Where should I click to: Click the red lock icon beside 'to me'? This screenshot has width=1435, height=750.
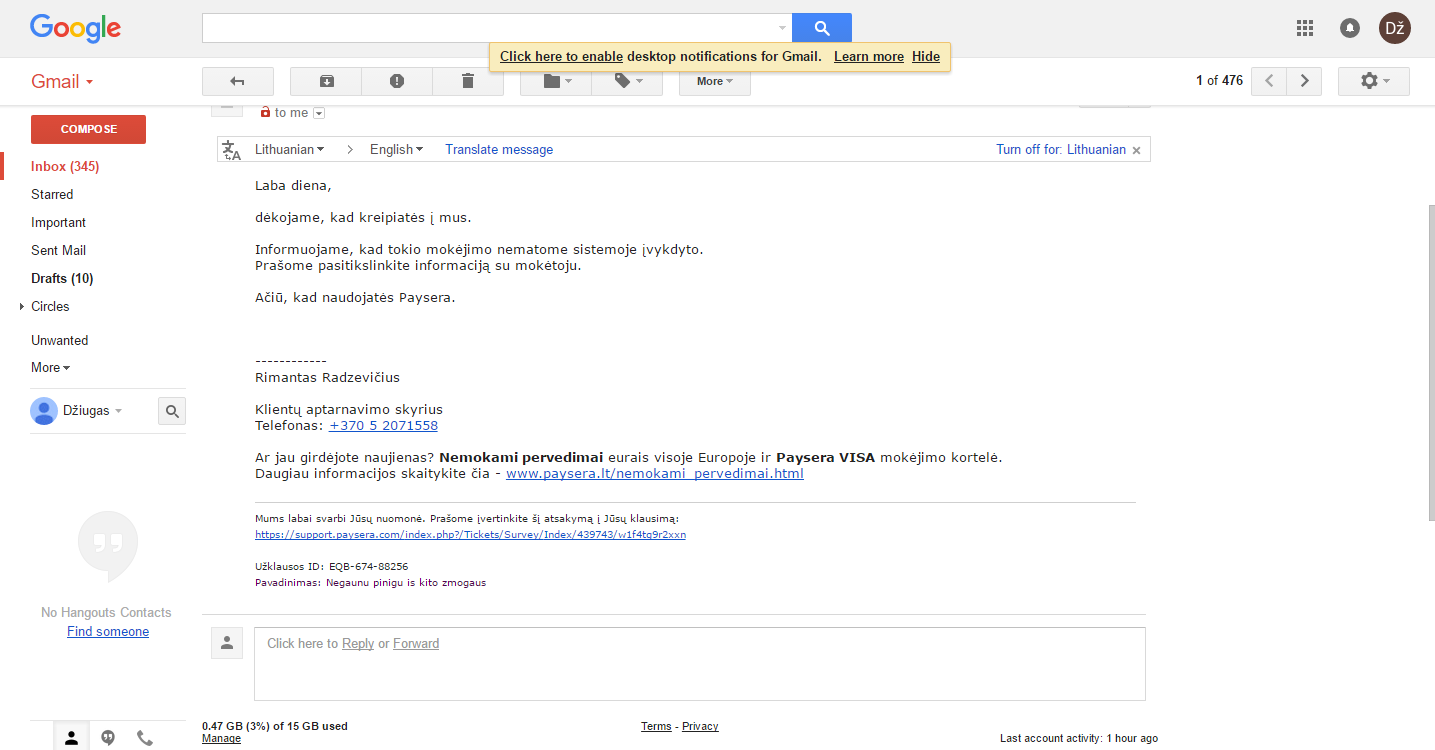[265, 113]
